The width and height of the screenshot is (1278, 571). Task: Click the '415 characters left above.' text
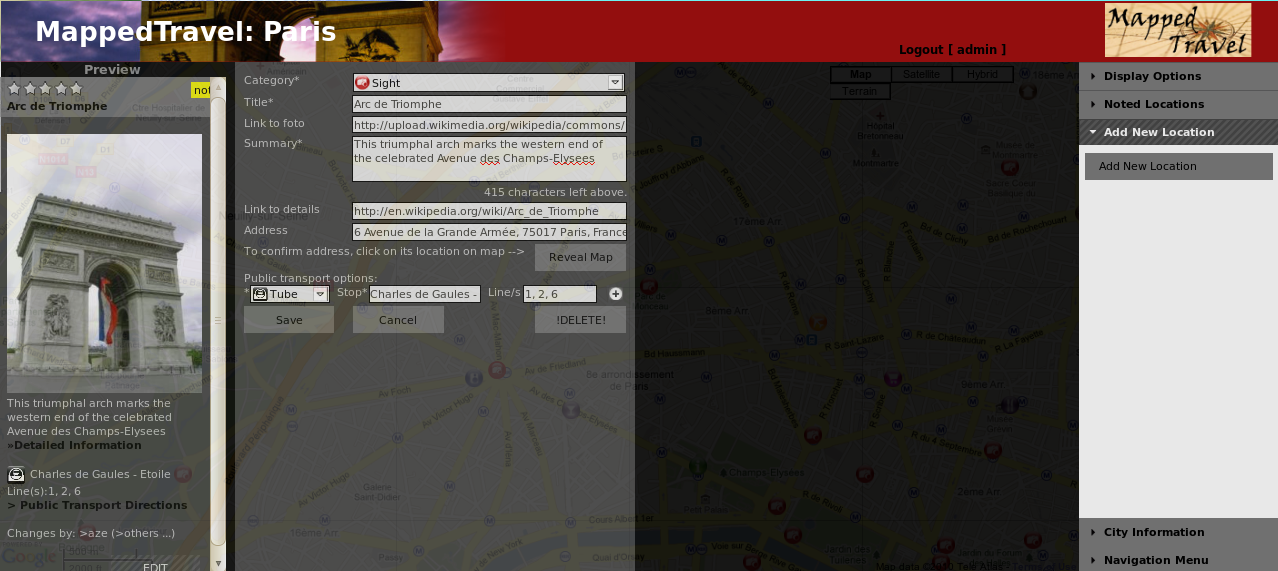coord(555,192)
